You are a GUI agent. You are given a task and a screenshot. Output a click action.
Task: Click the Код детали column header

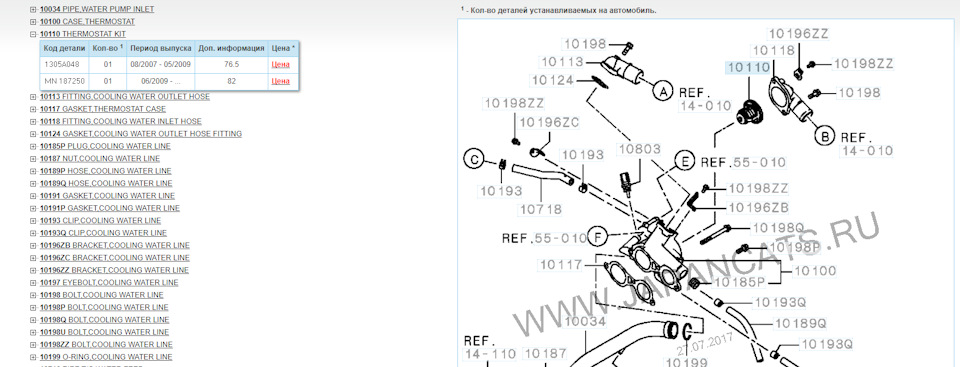pos(64,48)
